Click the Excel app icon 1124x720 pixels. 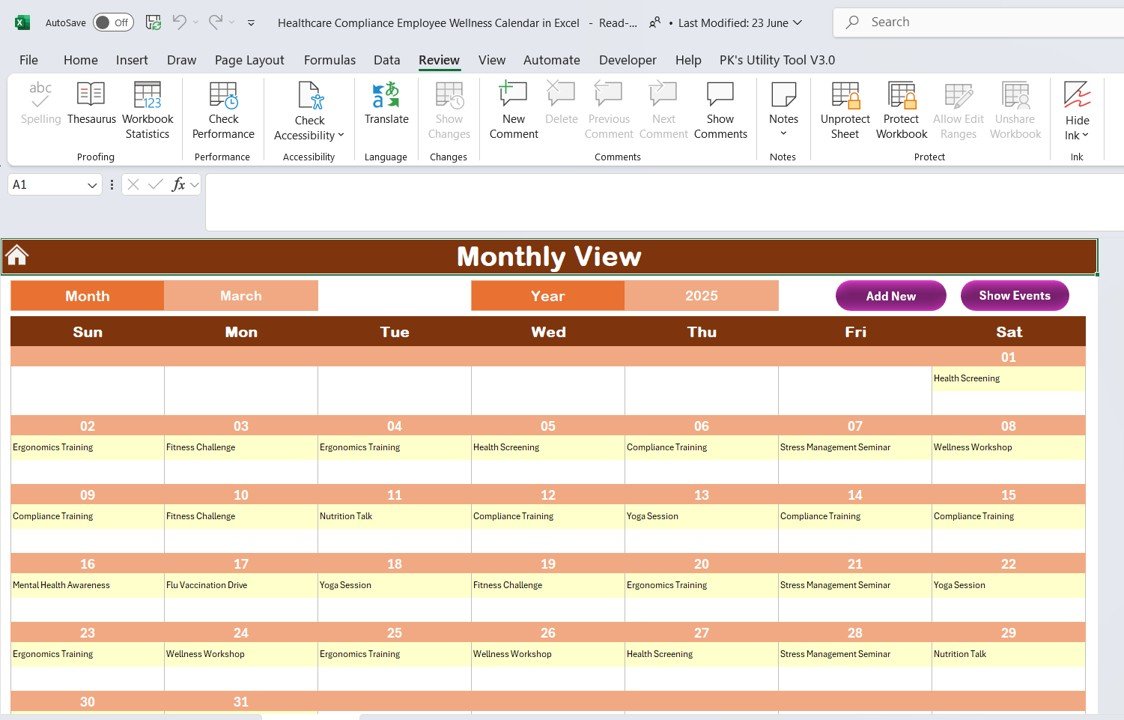coord(22,22)
